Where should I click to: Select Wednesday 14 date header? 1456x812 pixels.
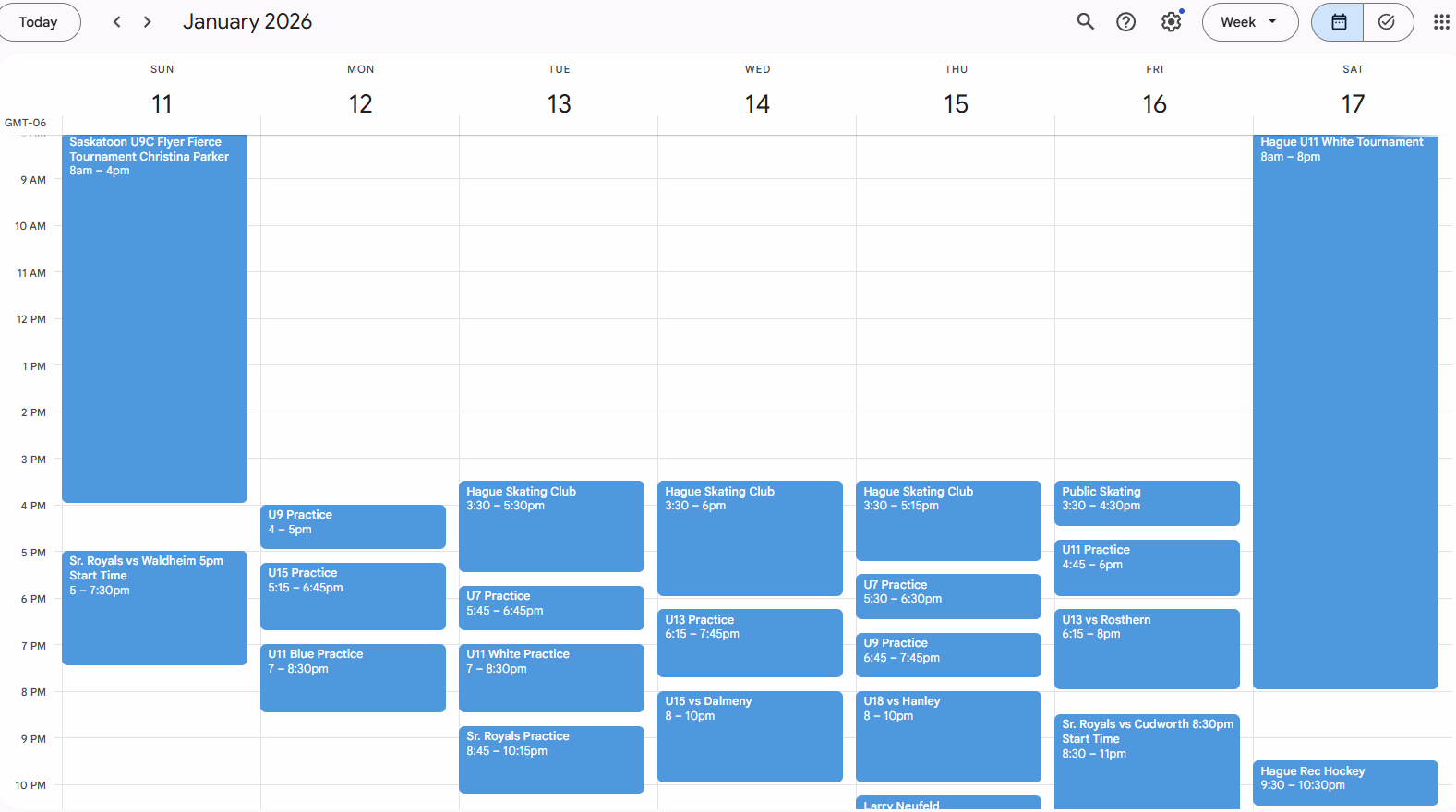point(757,103)
